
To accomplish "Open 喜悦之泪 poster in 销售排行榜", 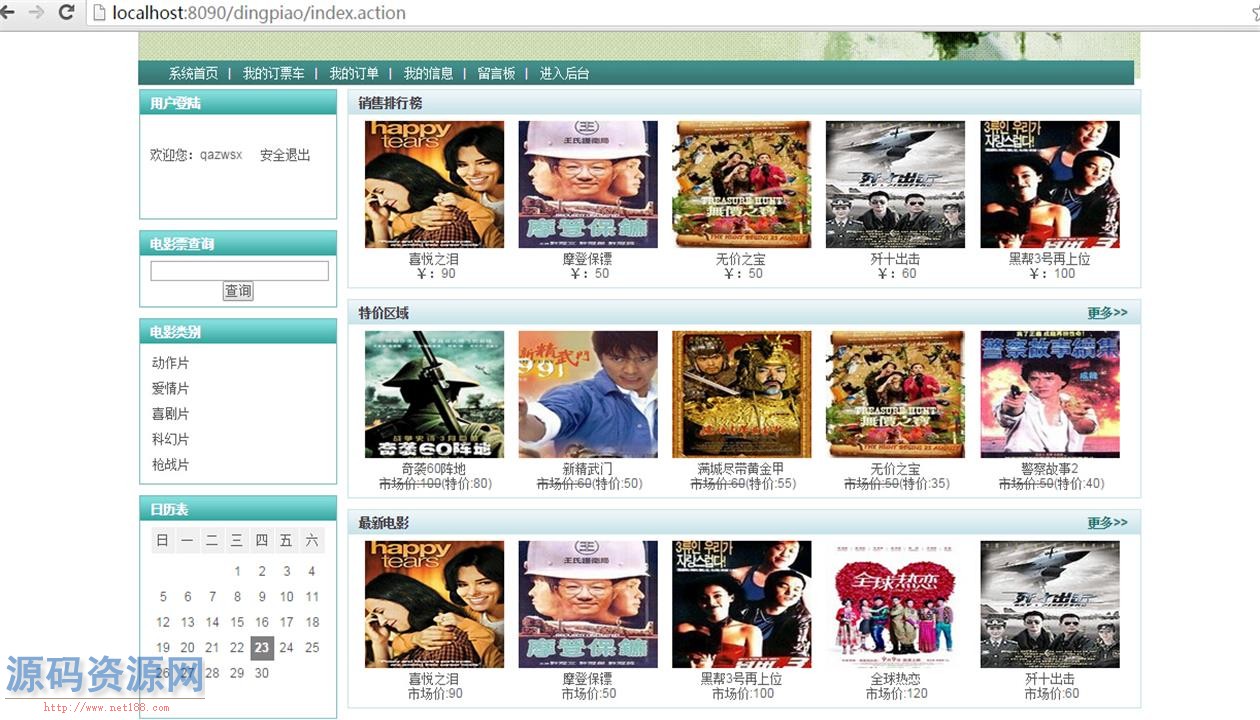I will [434, 184].
